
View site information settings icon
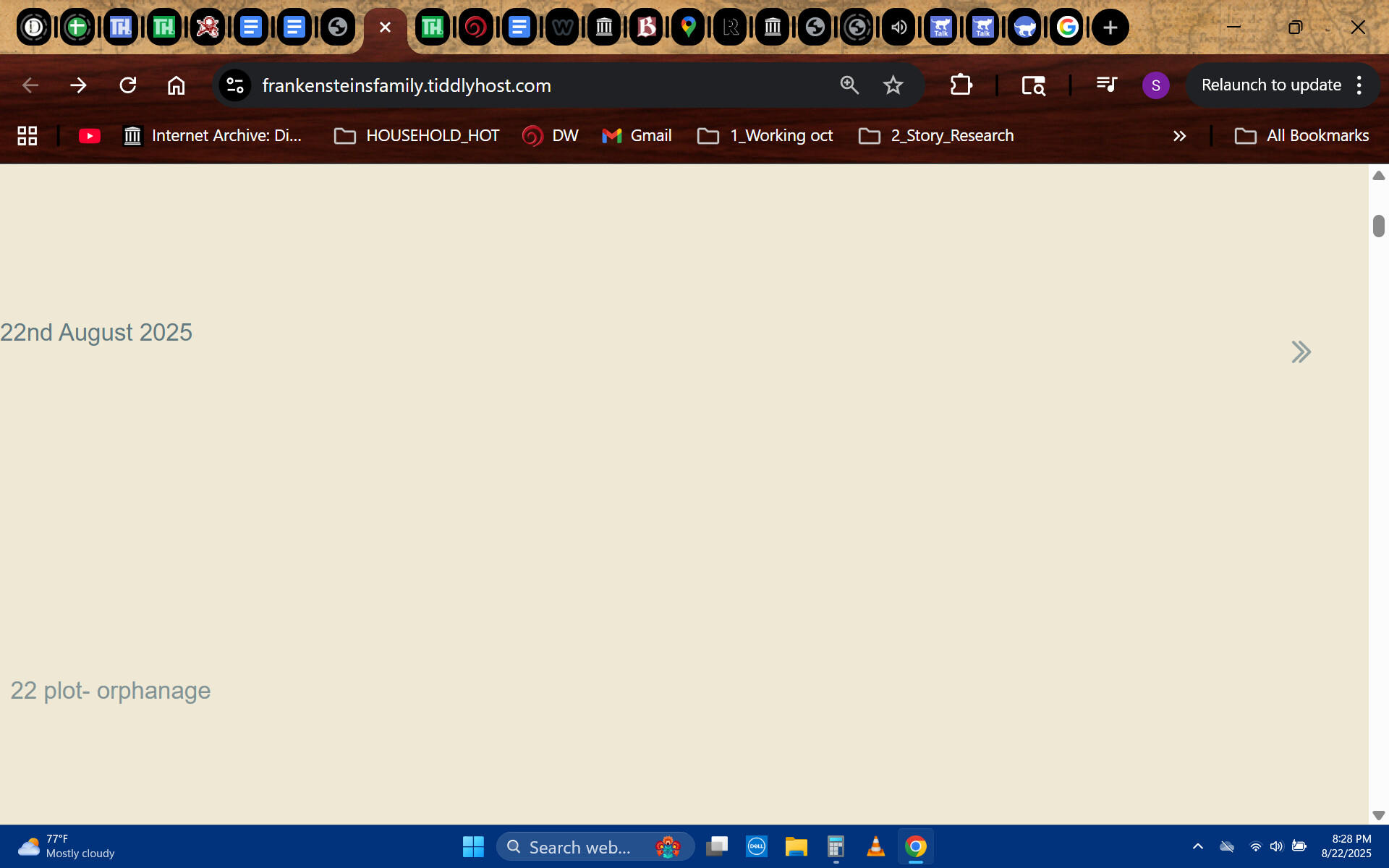235,85
